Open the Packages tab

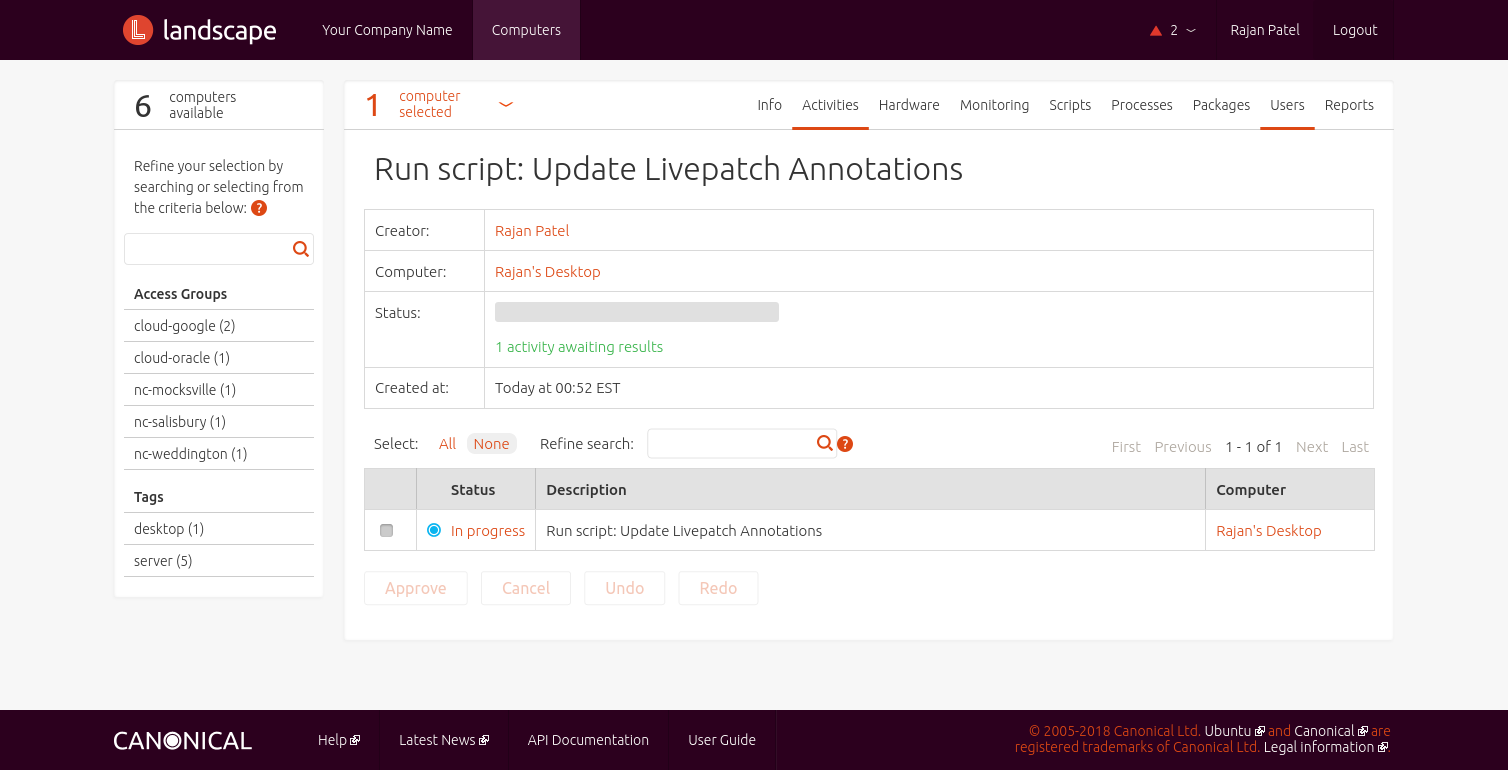pyautogui.click(x=1221, y=105)
